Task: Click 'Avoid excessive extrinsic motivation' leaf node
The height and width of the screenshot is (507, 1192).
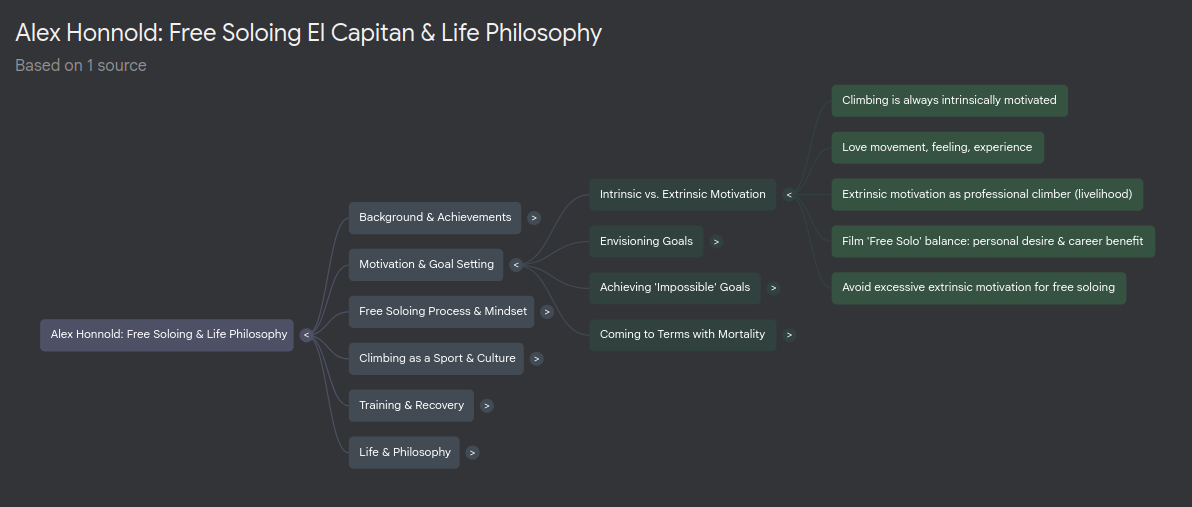Action: tap(978, 288)
